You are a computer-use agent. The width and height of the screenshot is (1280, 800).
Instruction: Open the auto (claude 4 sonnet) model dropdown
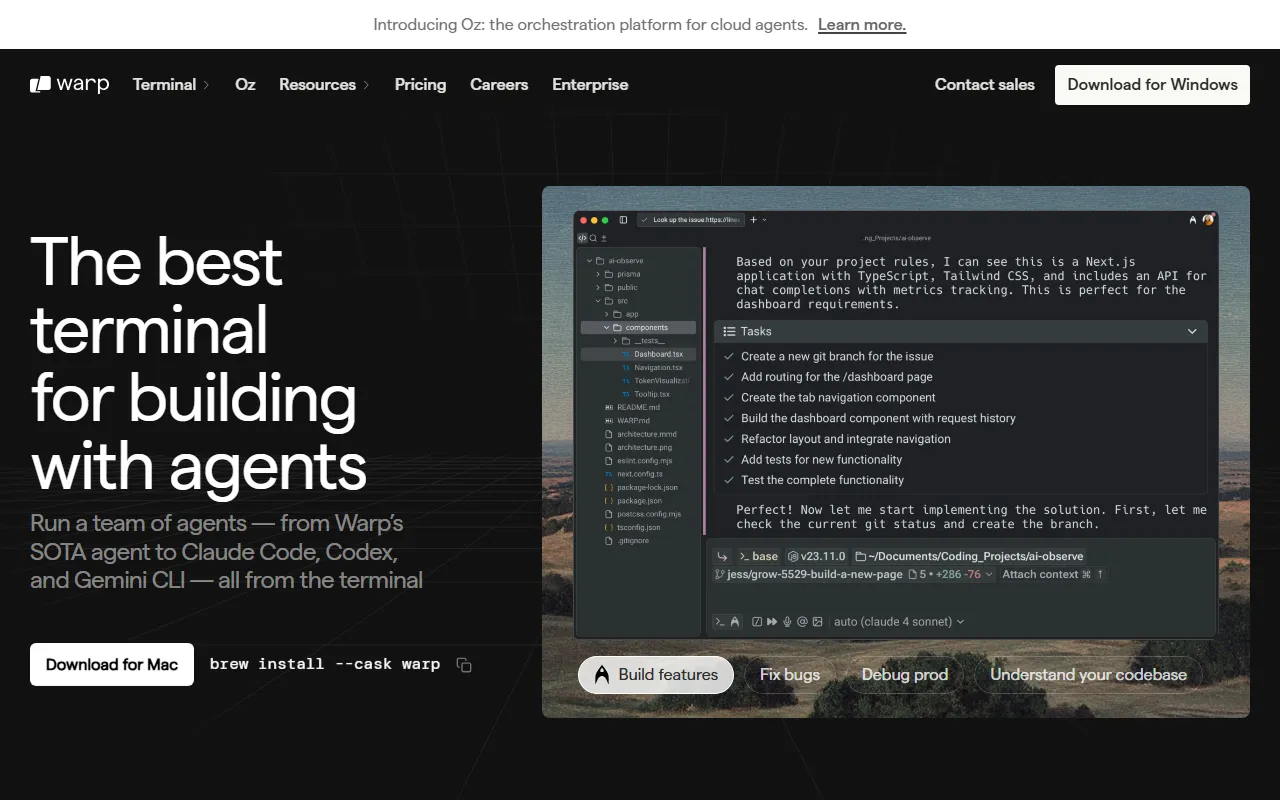(898, 622)
